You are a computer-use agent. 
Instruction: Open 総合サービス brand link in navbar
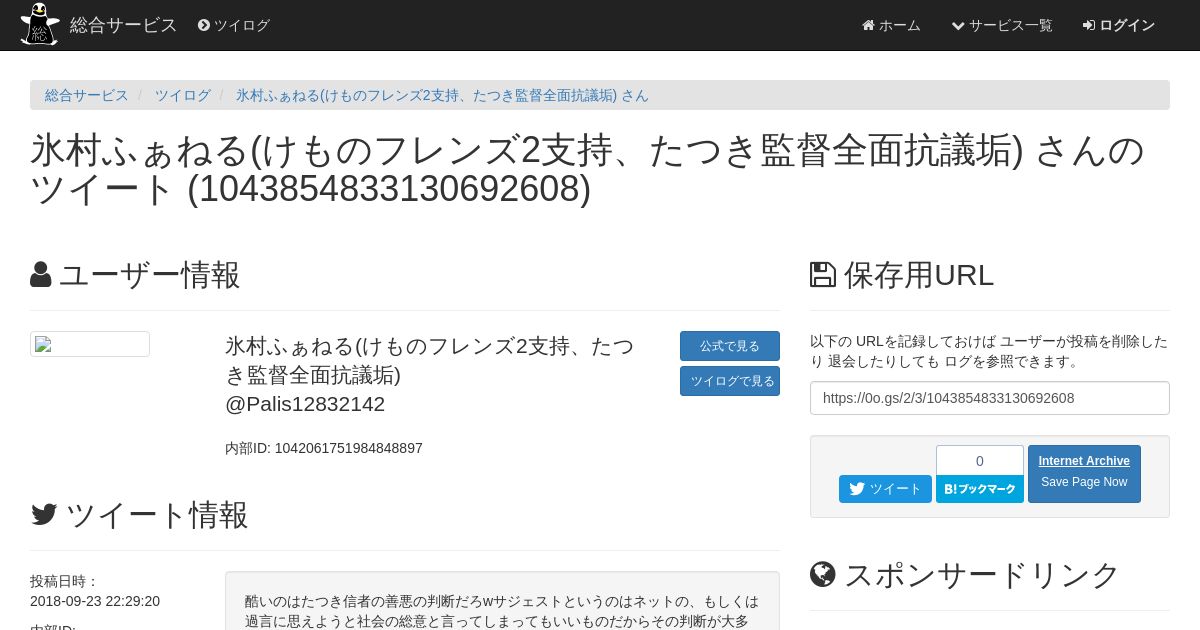coord(123,25)
